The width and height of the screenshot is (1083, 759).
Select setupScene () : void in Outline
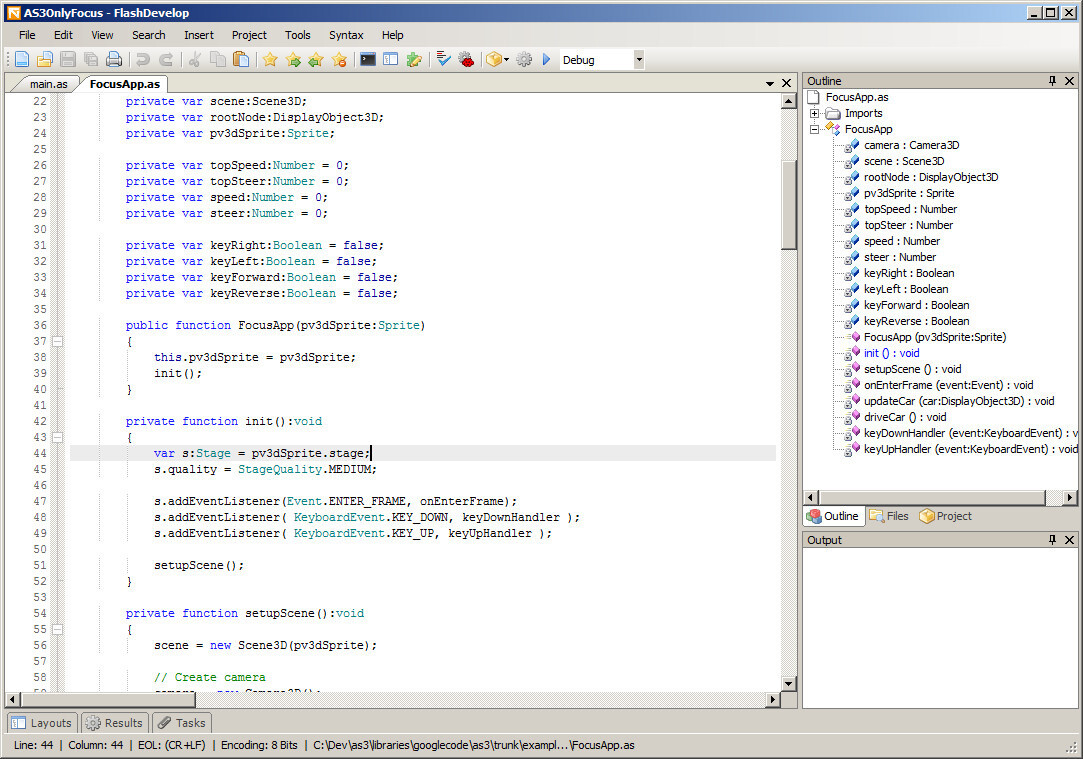coord(912,369)
